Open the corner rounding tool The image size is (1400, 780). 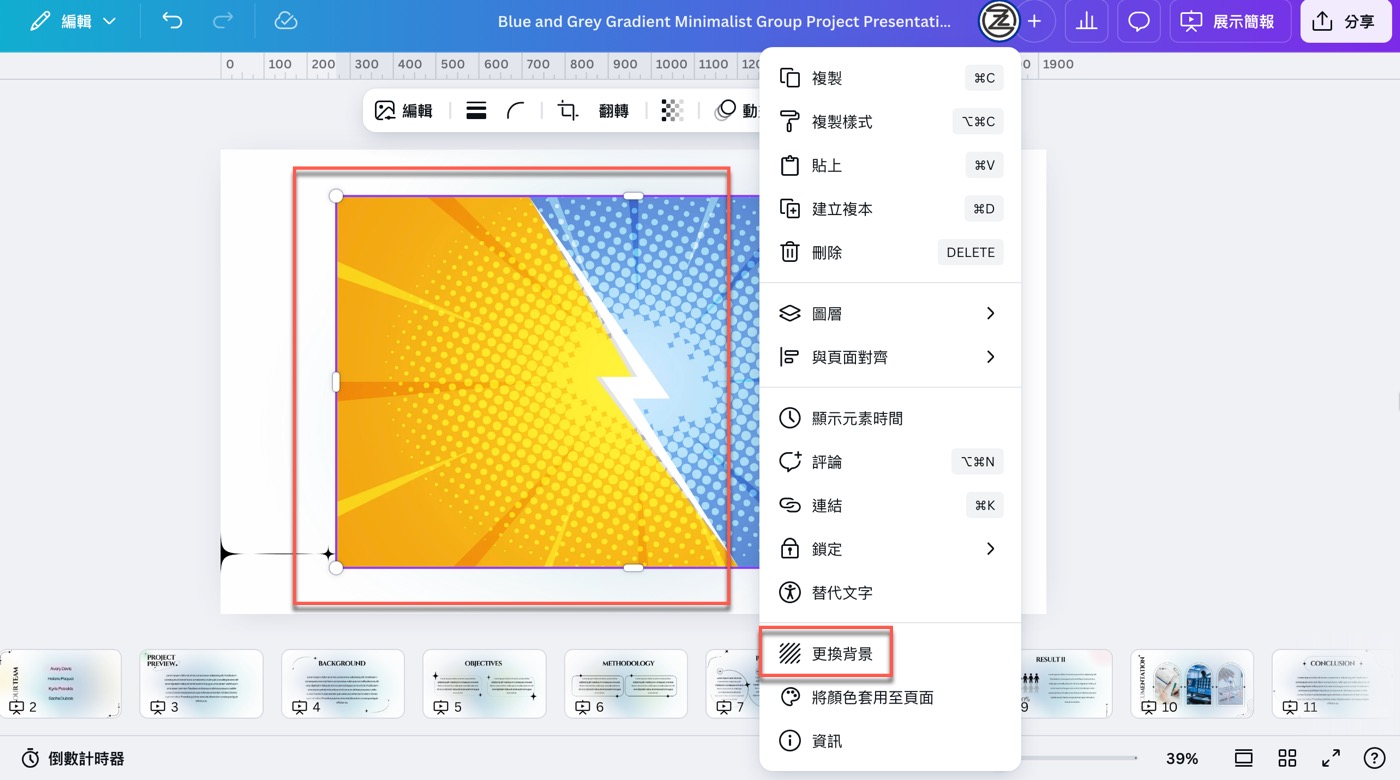click(x=516, y=111)
